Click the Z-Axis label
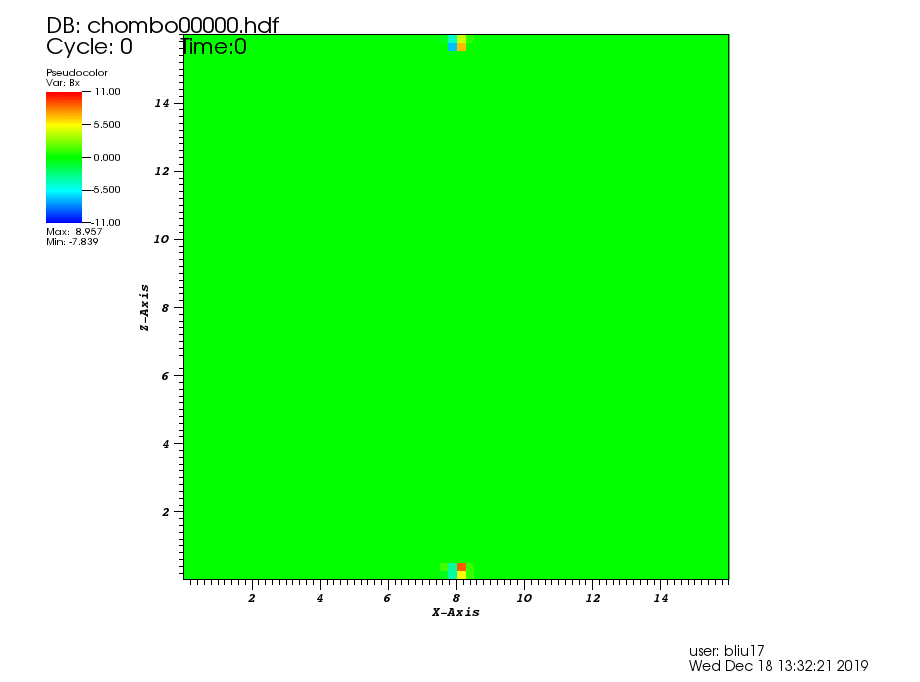 click(x=144, y=308)
